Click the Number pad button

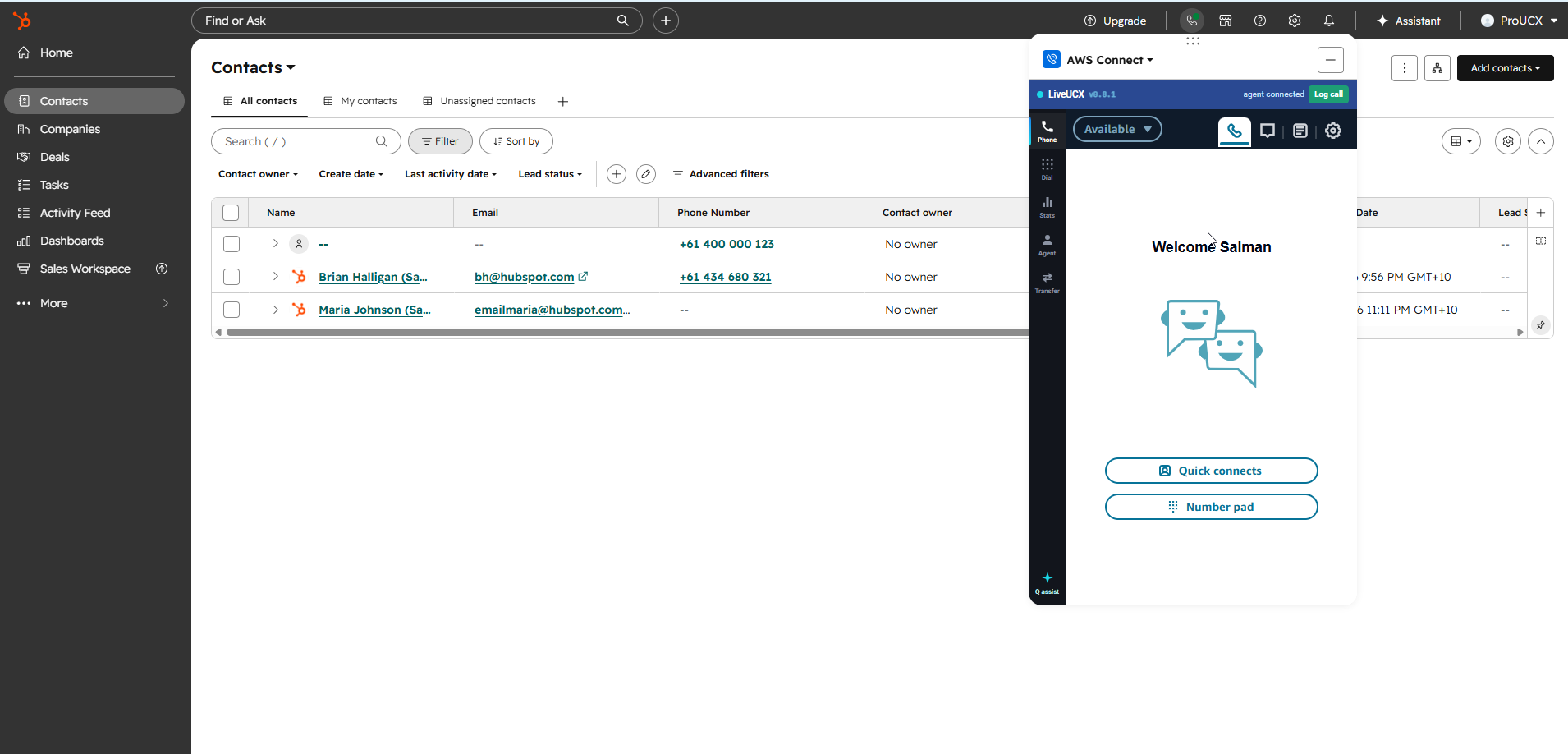coord(1211,507)
